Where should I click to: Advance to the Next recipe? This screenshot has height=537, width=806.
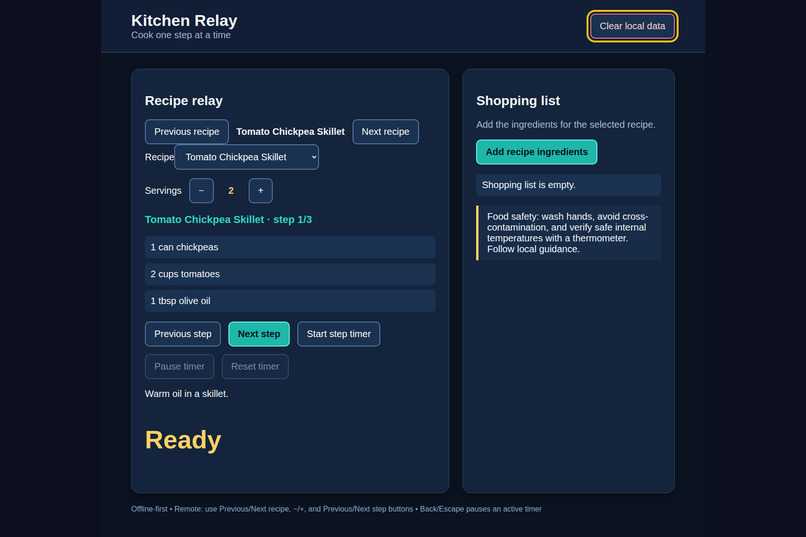coord(385,132)
